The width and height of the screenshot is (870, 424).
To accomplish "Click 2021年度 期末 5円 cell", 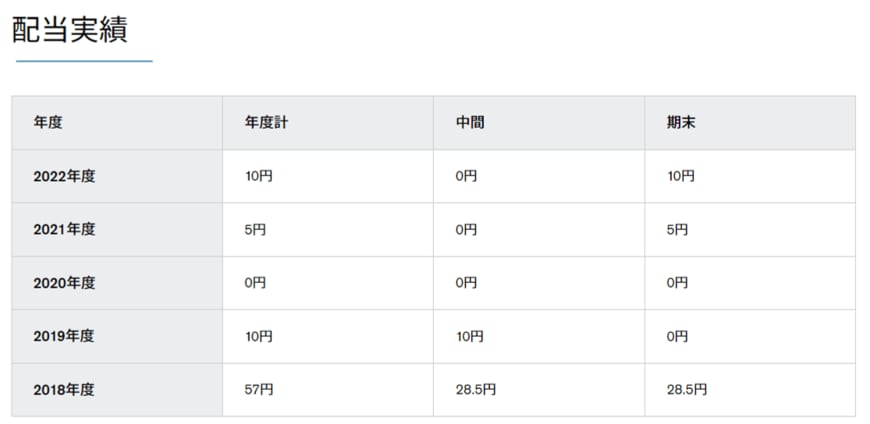I will (677, 229).
